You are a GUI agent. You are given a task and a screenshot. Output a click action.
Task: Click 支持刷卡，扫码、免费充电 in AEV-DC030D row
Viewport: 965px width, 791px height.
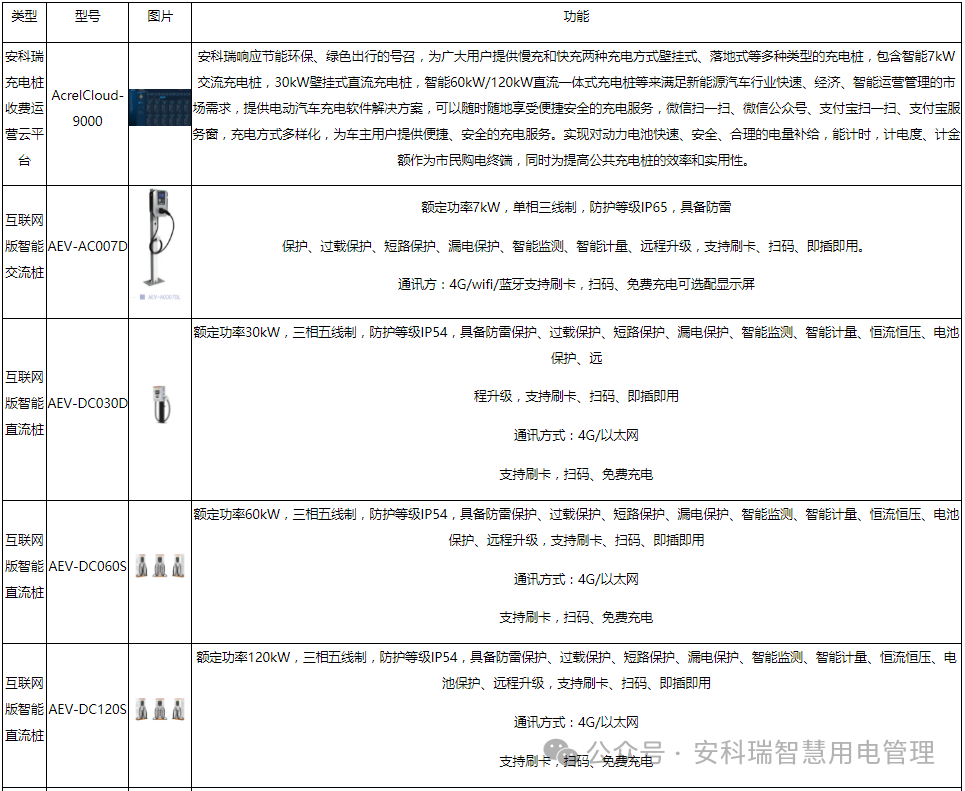coord(576,475)
